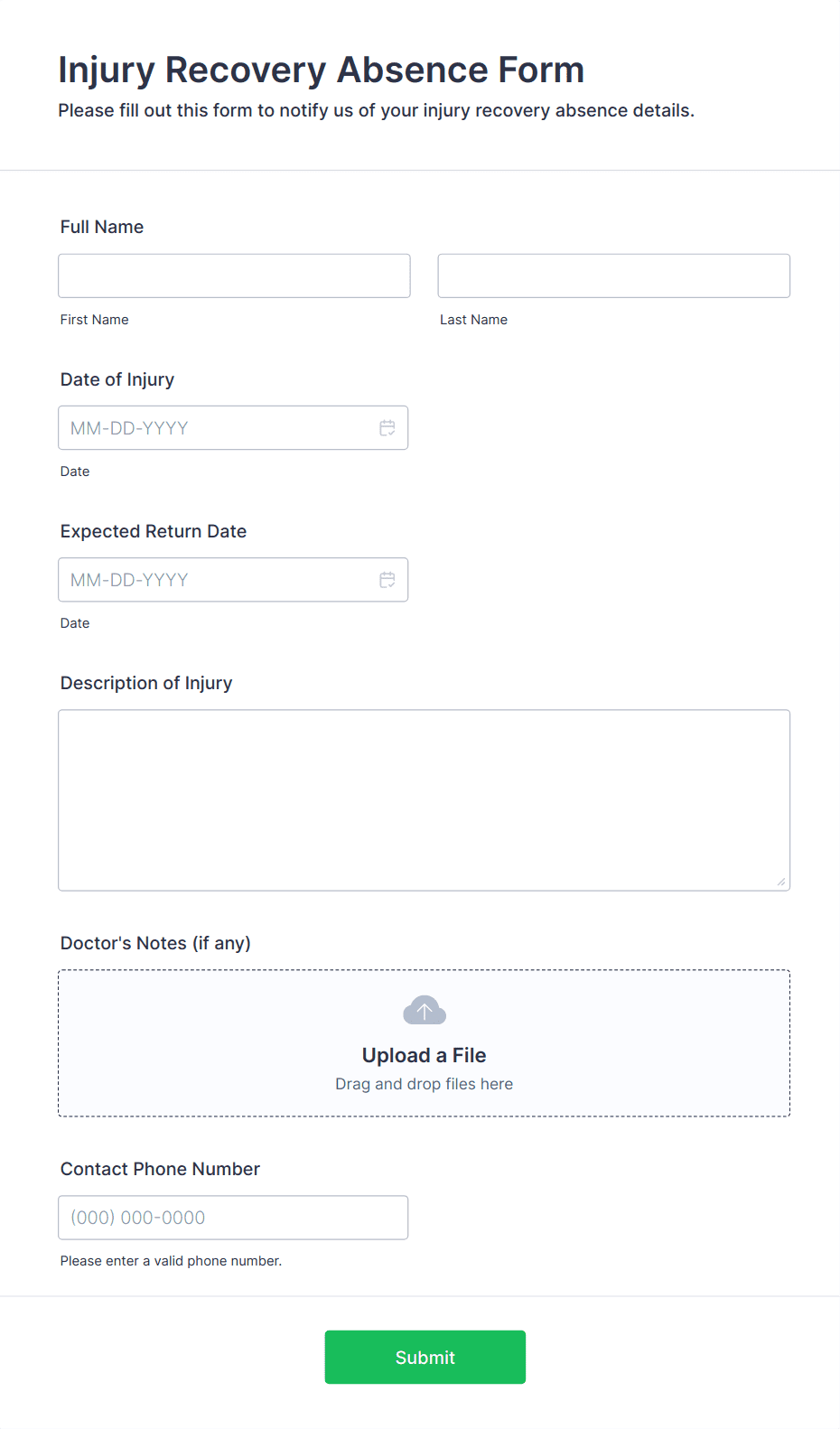This screenshot has height=1429, width=840.
Task: Click the "Upload a File" text
Action: [x=424, y=1055]
